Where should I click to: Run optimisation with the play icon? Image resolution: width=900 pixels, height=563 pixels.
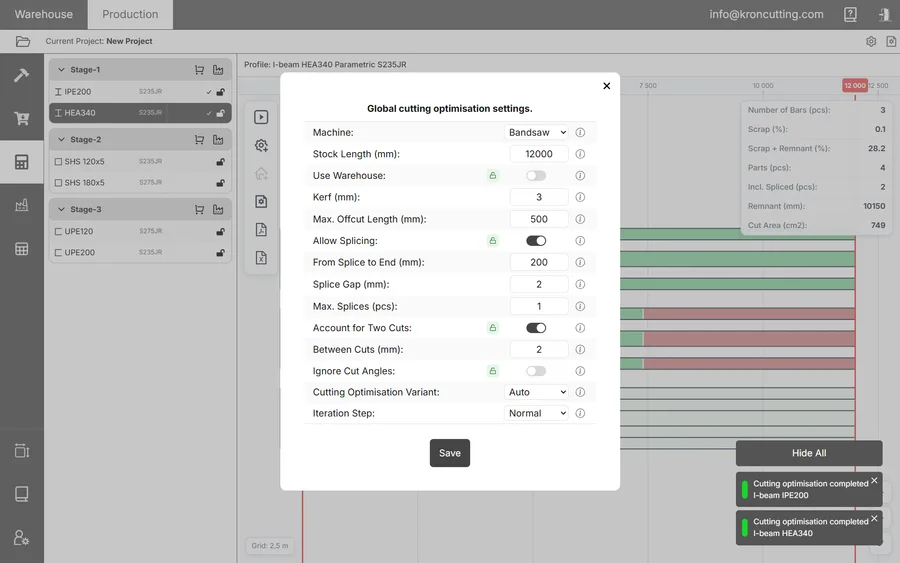pyautogui.click(x=261, y=117)
